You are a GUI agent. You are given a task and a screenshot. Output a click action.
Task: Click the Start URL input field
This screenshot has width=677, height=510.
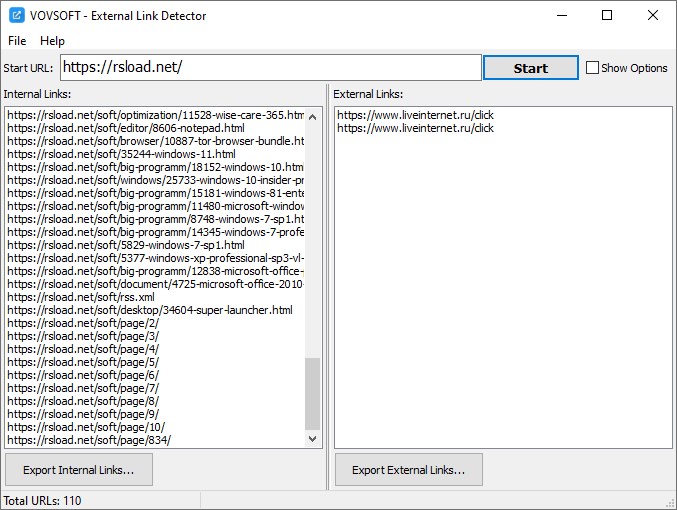coord(271,67)
